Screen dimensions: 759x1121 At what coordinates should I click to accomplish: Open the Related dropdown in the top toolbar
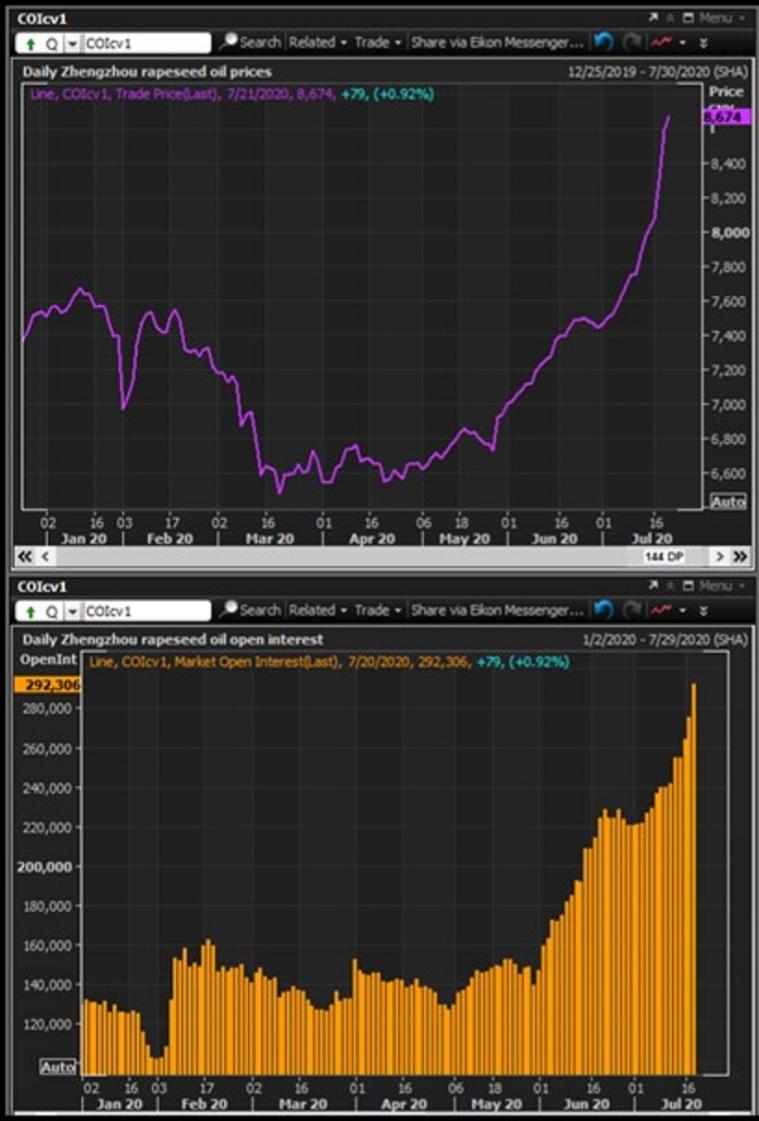317,43
